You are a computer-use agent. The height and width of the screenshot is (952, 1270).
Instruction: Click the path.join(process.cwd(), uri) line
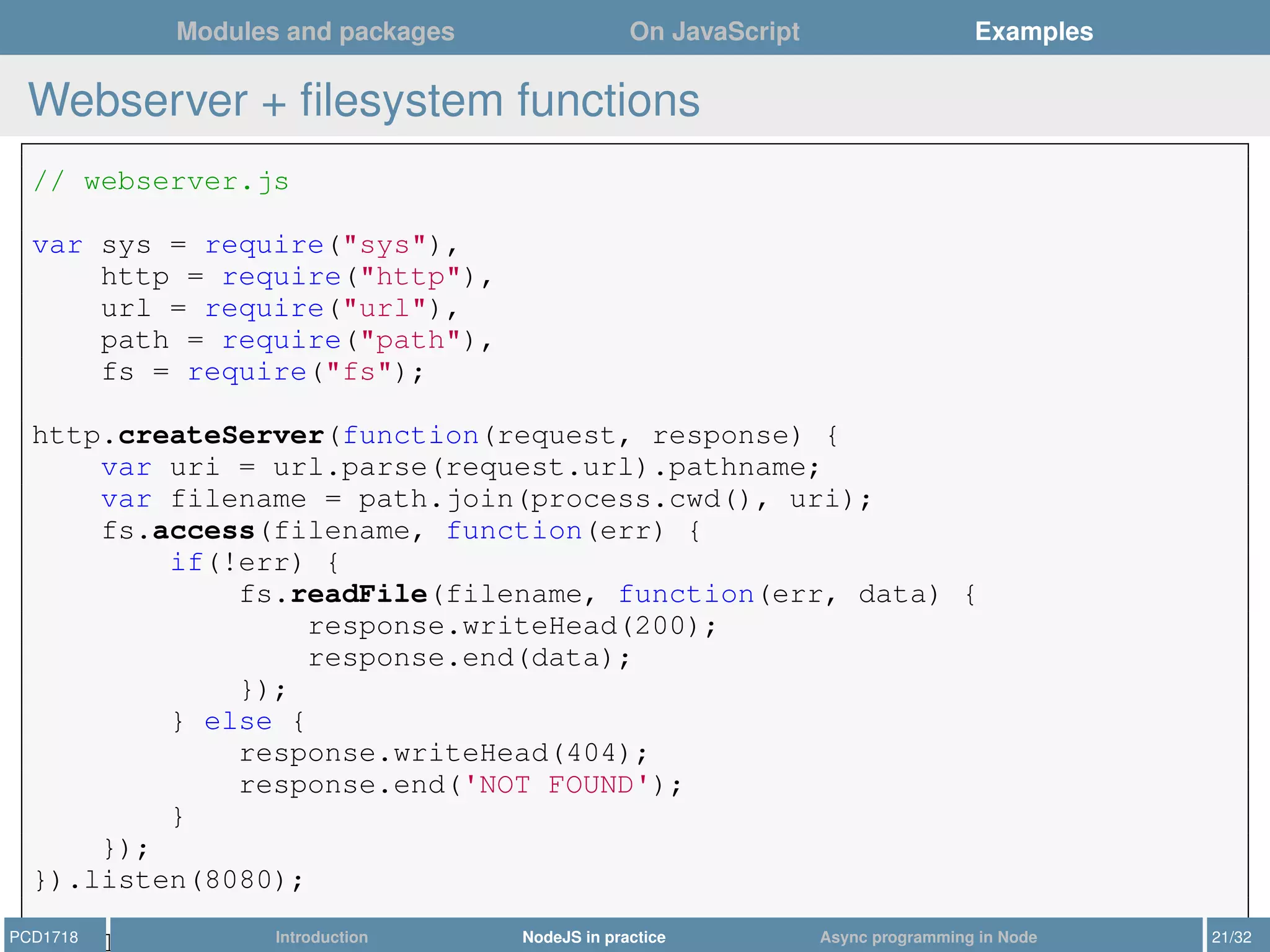pos(487,499)
